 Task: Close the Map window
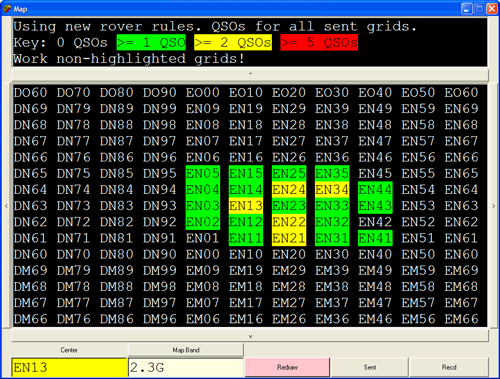[492, 9]
